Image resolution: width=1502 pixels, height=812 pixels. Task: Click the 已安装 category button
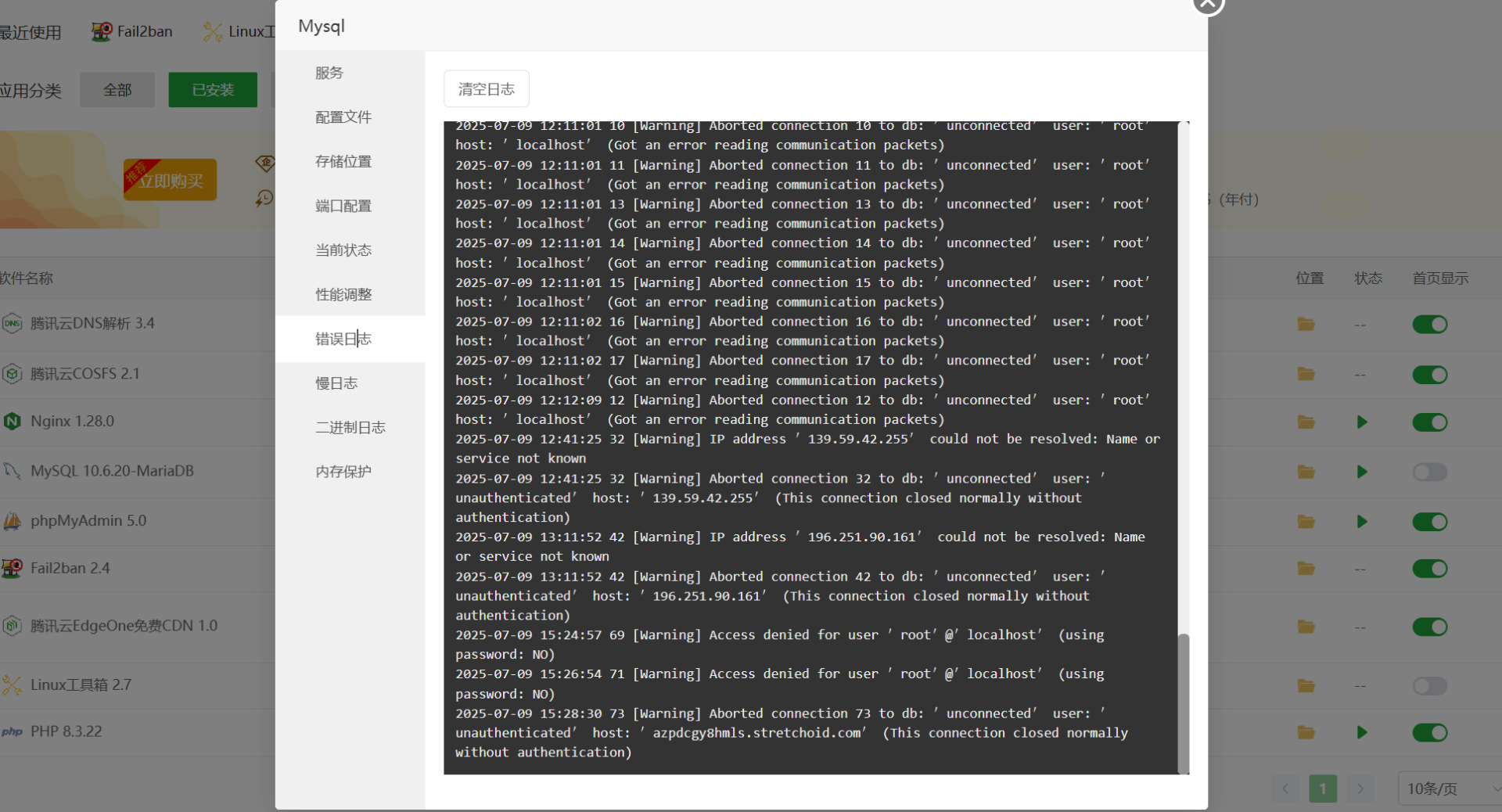(213, 90)
